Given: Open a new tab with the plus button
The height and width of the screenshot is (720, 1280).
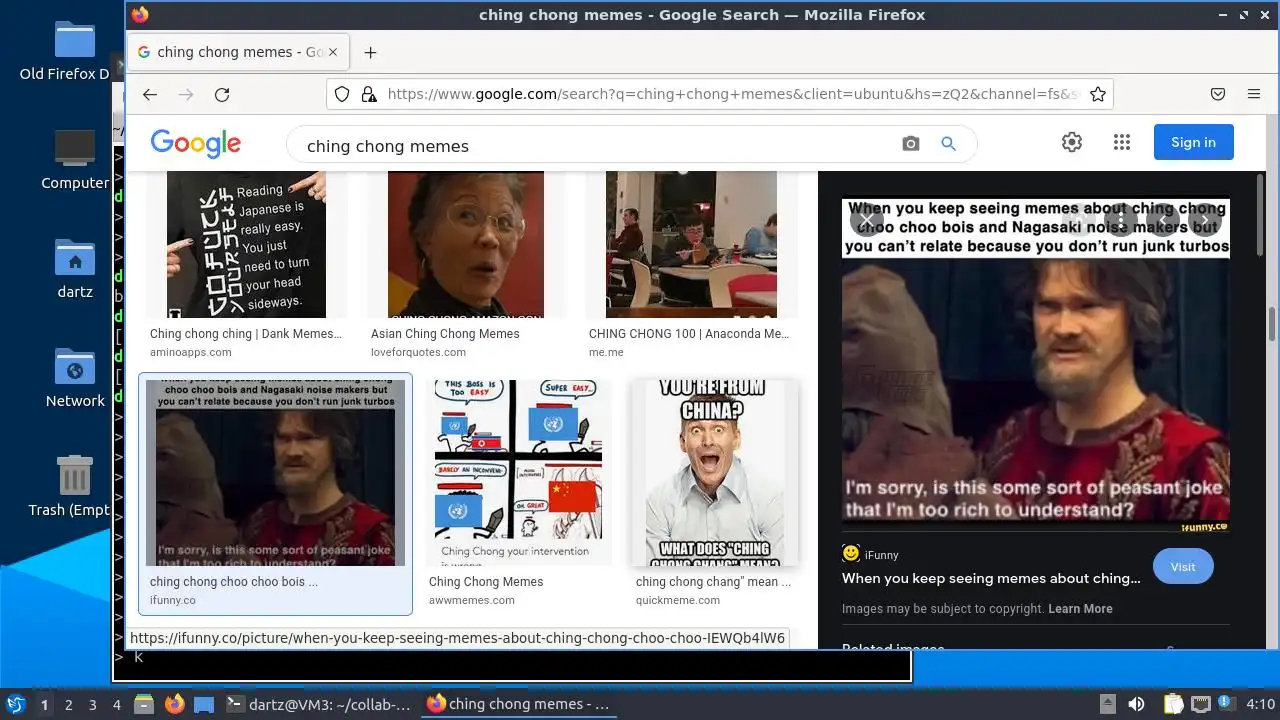Looking at the screenshot, I should click(370, 53).
